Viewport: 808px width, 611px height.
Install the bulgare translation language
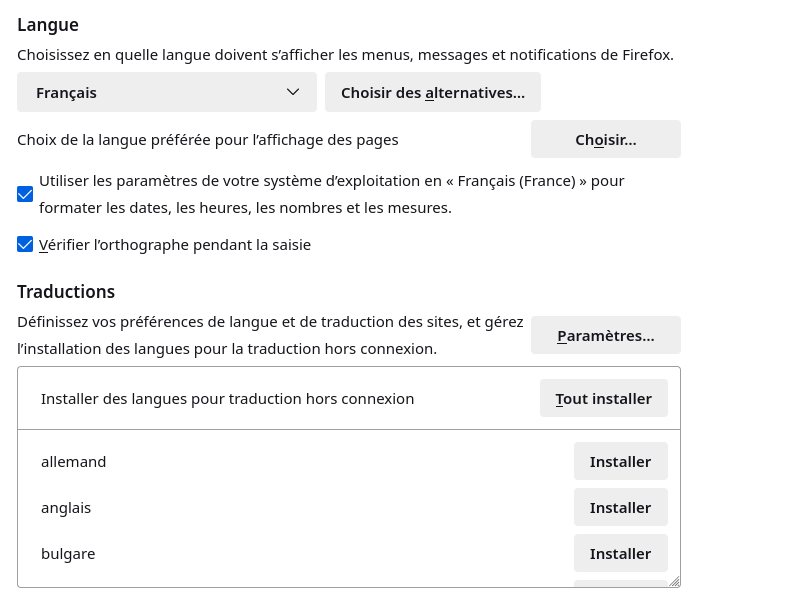tap(620, 553)
